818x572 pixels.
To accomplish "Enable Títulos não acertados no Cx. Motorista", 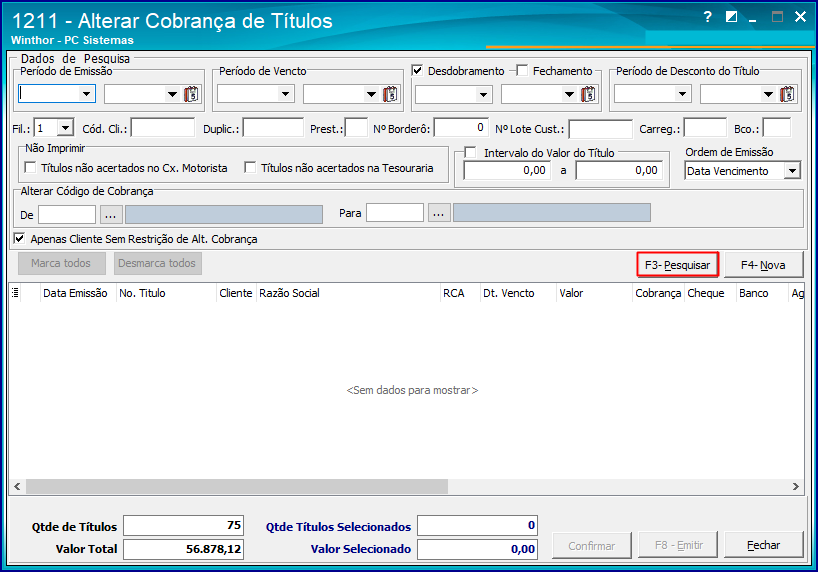I will (x=30, y=168).
